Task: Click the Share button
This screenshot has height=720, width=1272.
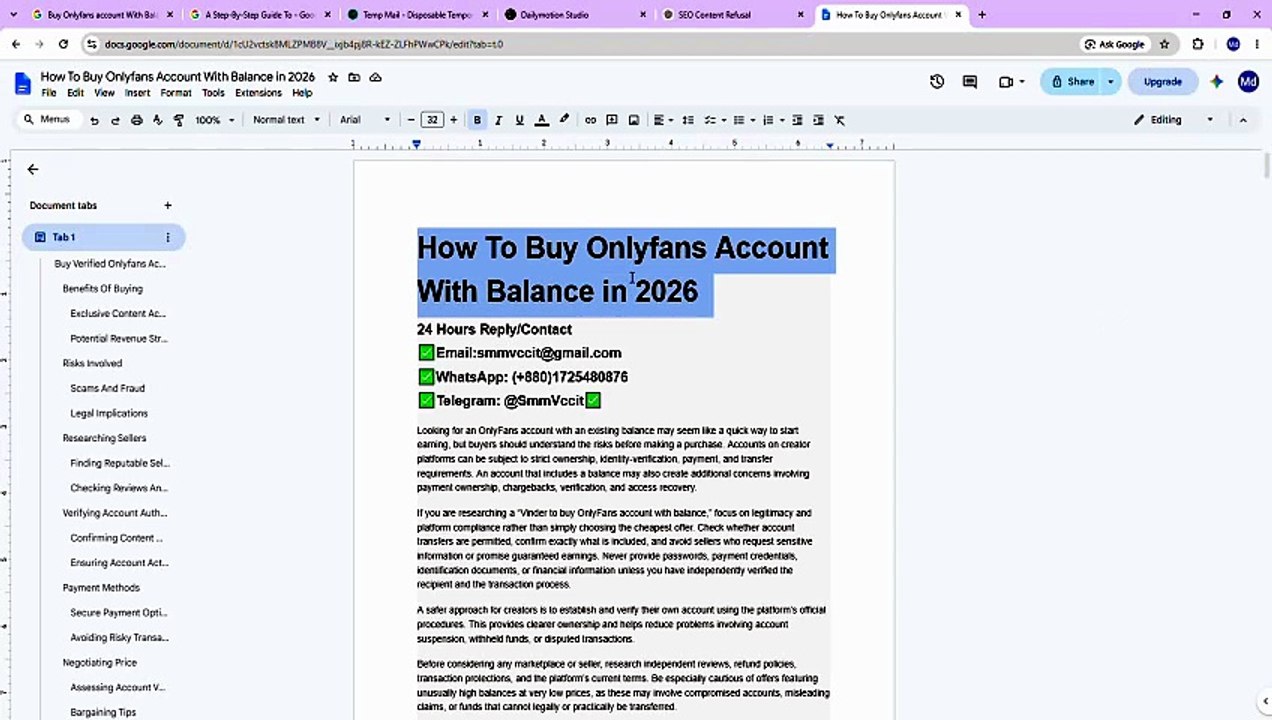Action: coord(1071,82)
